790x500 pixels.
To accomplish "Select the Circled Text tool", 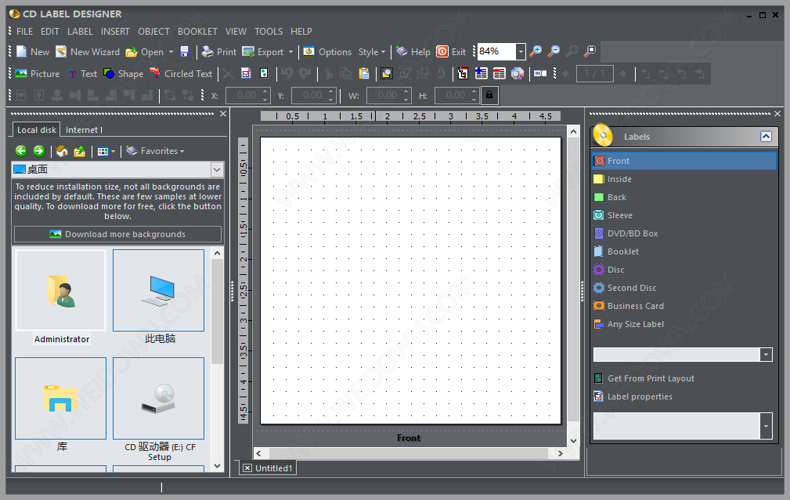I will pyautogui.click(x=181, y=74).
